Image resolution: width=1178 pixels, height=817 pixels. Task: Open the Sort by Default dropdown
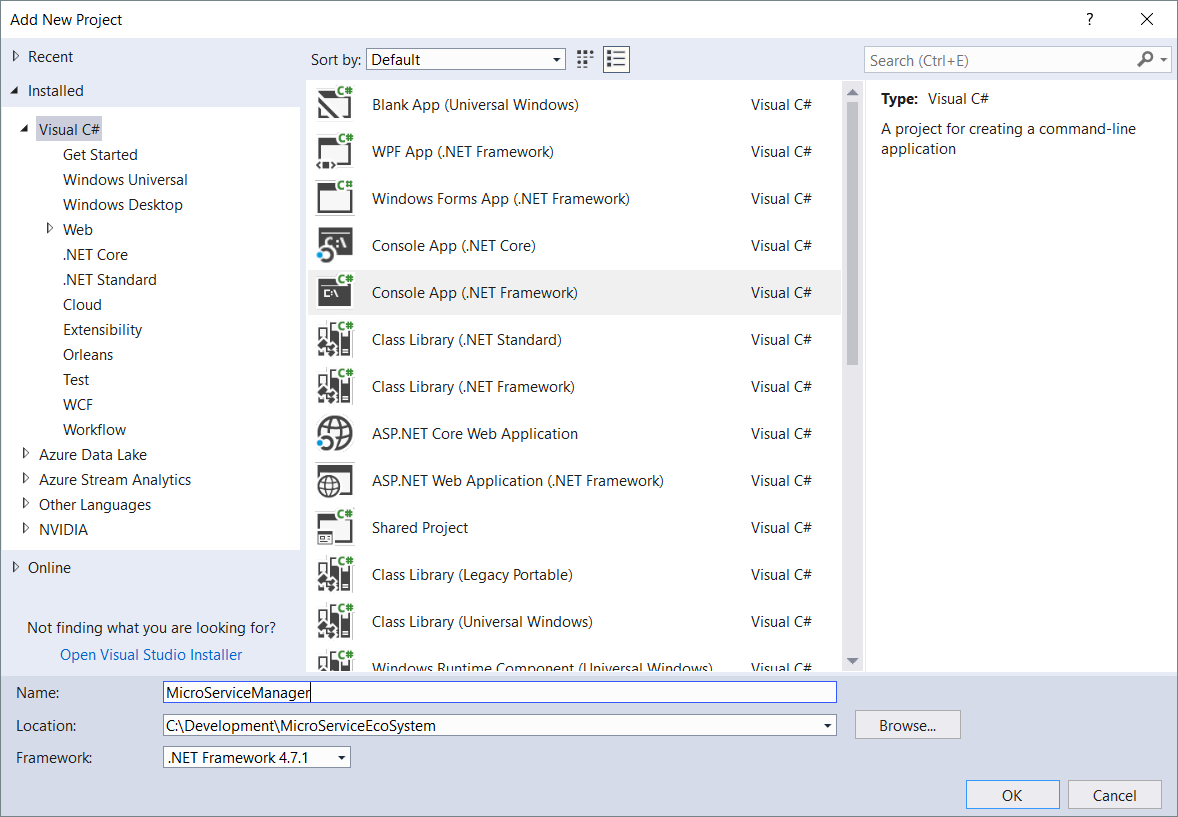466,59
